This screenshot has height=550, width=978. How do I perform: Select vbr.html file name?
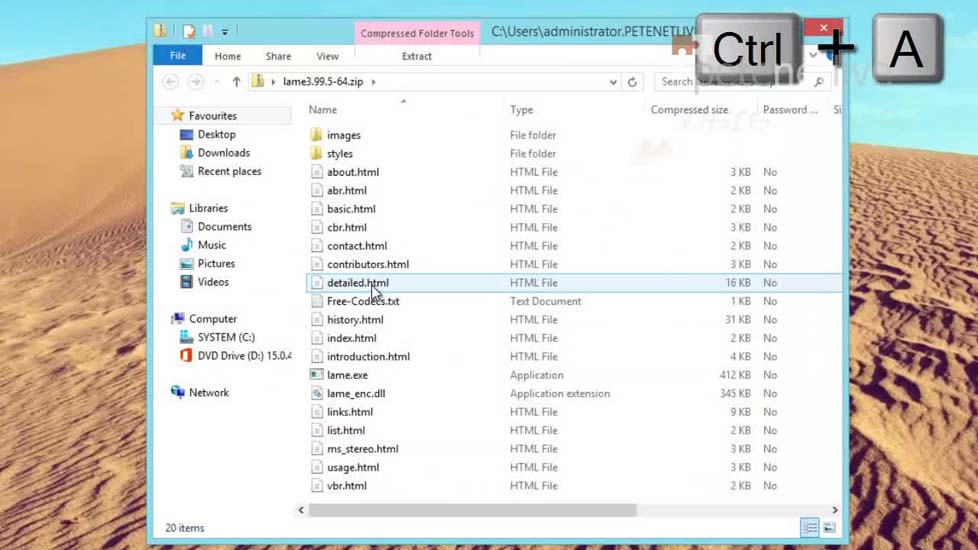[x=347, y=485]
